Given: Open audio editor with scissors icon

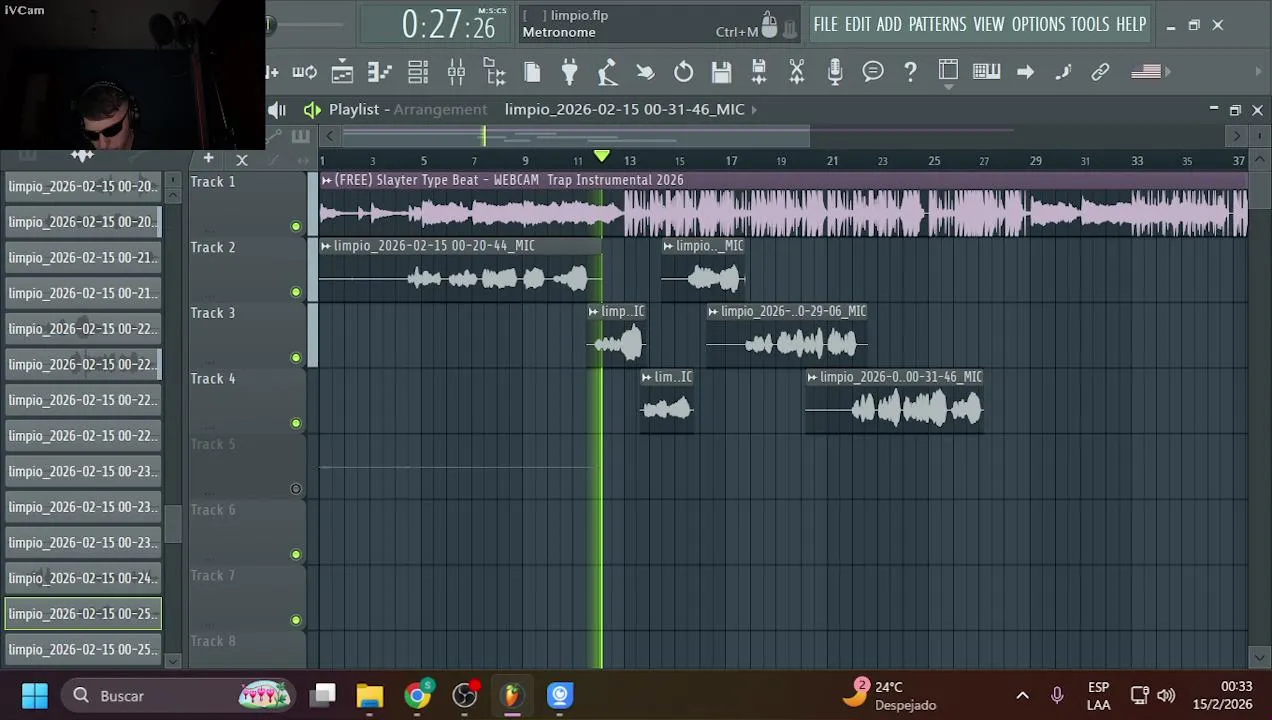Looking at the screenshot, I should click(797, 72).
